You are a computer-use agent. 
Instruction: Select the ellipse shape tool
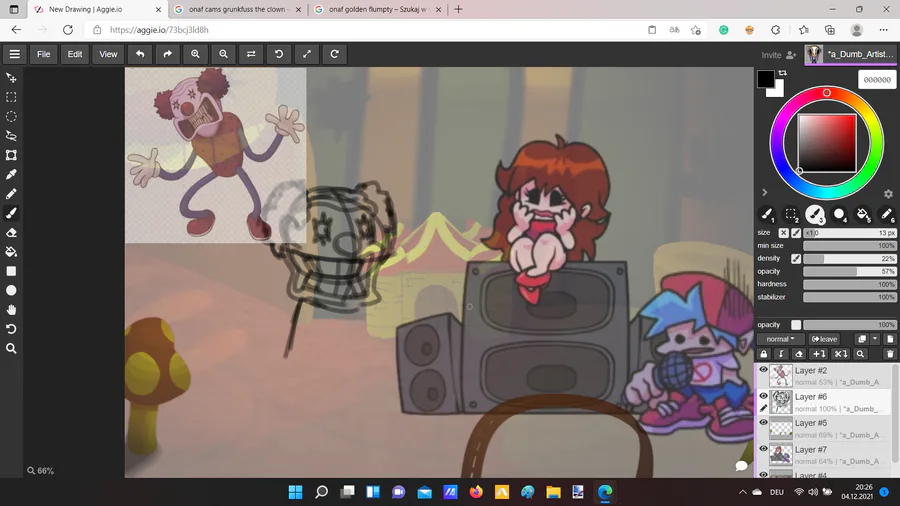[11, 290]
